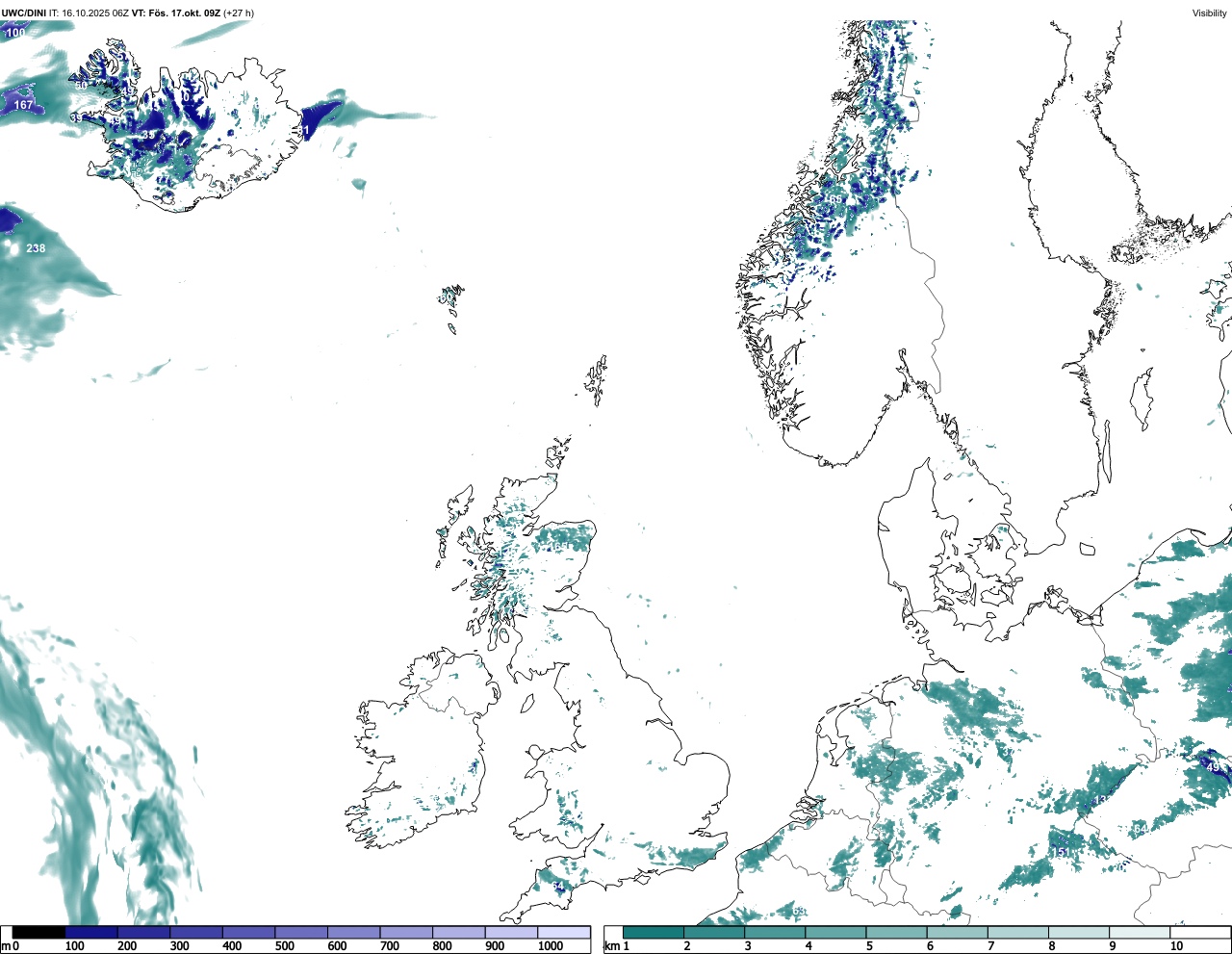Click the 500–600 m legend swatch
Screen dimensions: 1232x954
tap(301, 933)
